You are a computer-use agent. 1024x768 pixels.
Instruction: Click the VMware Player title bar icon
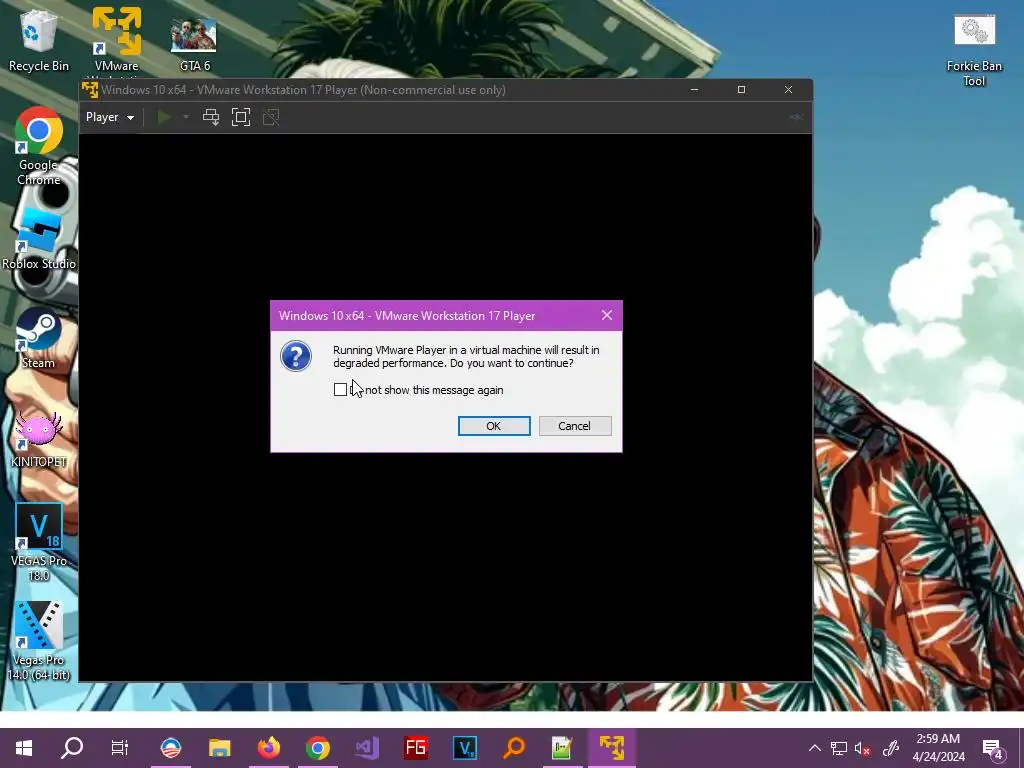point(90,90)
